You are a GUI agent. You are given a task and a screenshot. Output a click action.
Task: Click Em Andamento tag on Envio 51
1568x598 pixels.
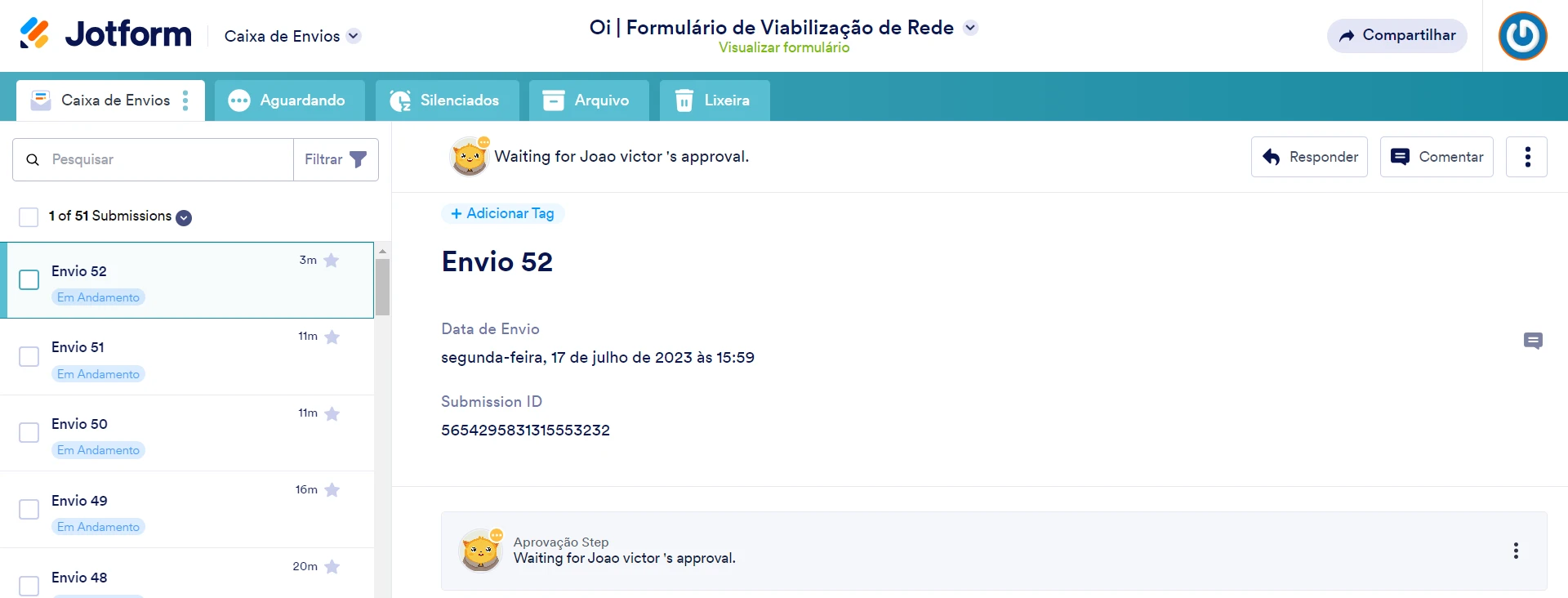point(98,374)
